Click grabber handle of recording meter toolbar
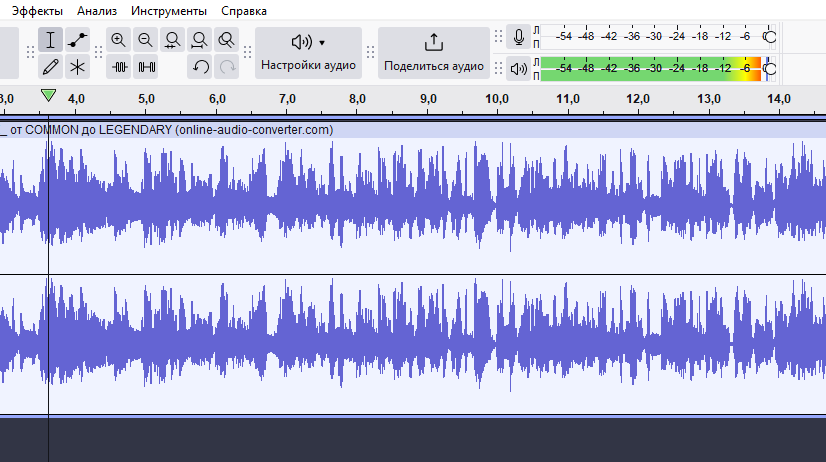This screenshot has width=826, height=462. [x=498, y=36]
